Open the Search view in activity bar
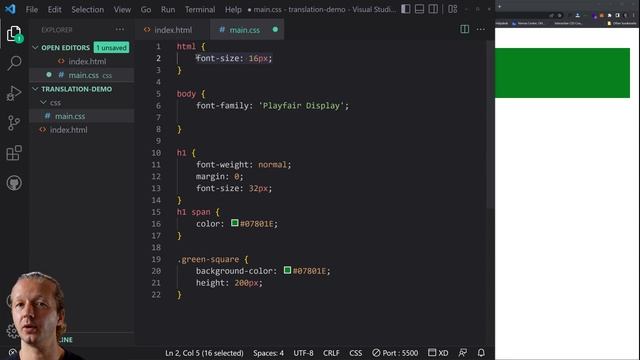 click(x=14, y=63)
